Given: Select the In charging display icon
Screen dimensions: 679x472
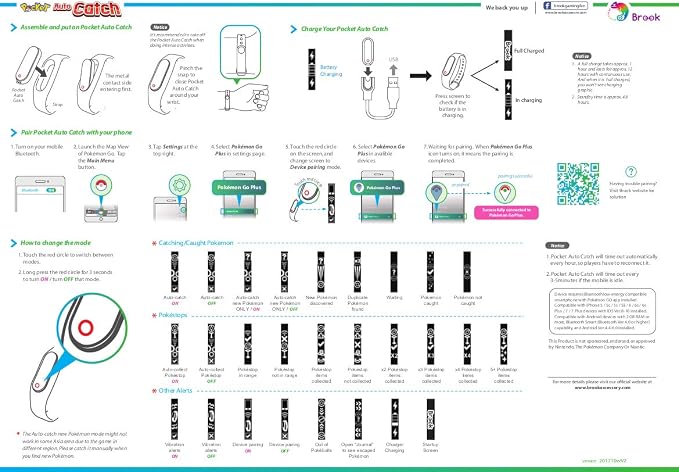Looking at the screenshot, I should pos(508,100).
